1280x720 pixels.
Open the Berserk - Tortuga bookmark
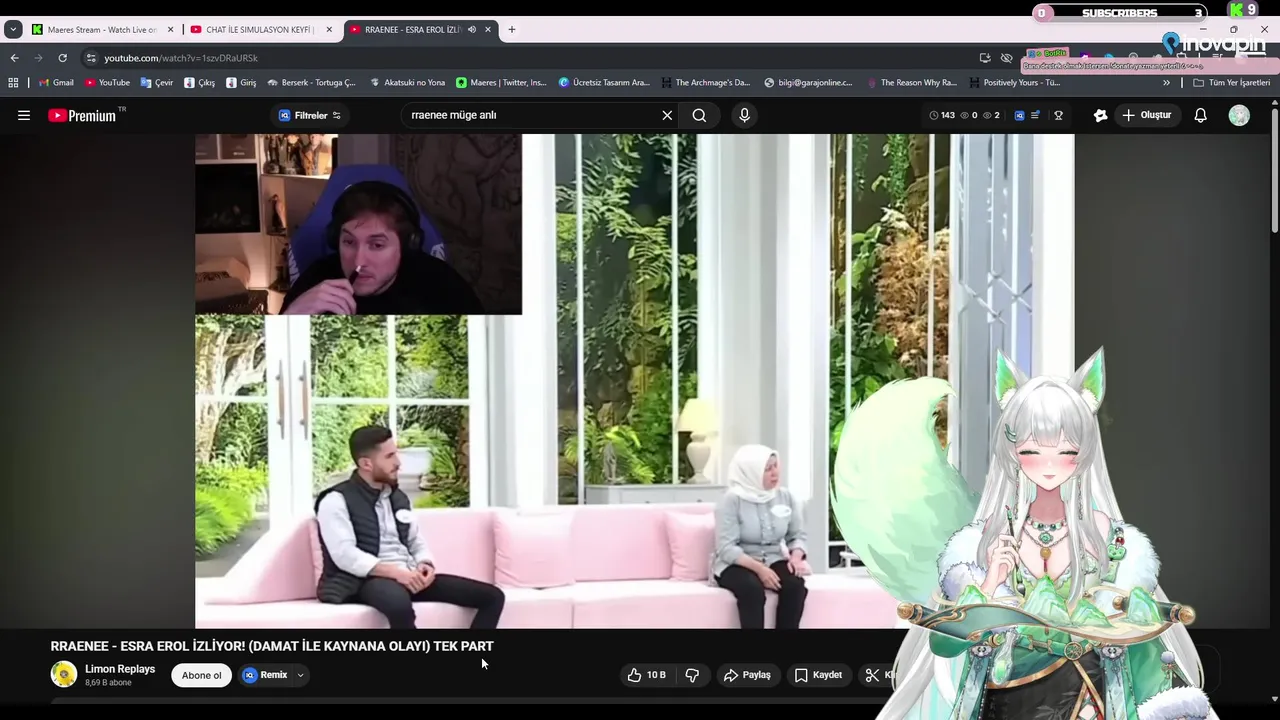tap(311, 83)
